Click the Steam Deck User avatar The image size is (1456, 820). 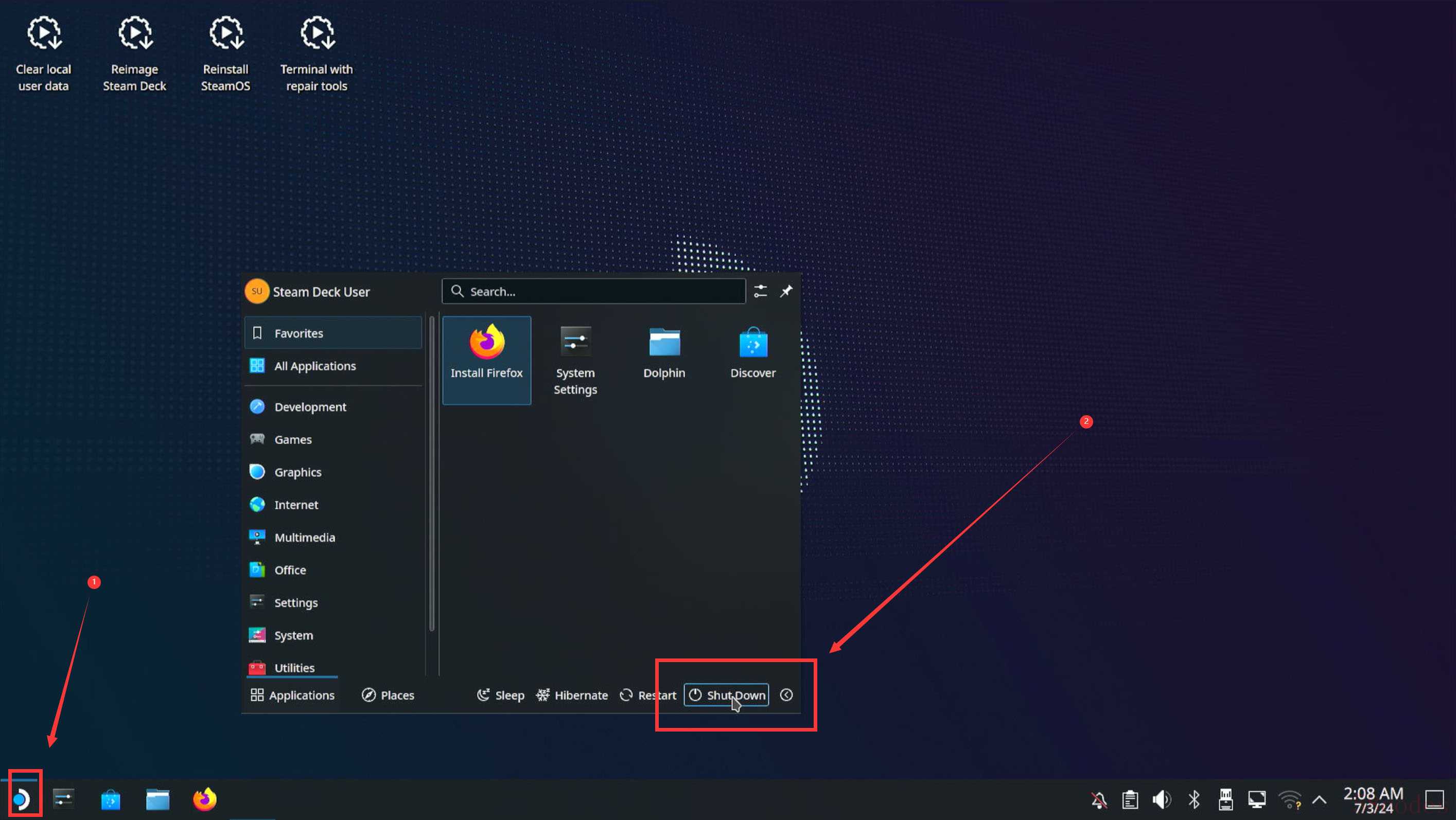[x=257, y=291]
